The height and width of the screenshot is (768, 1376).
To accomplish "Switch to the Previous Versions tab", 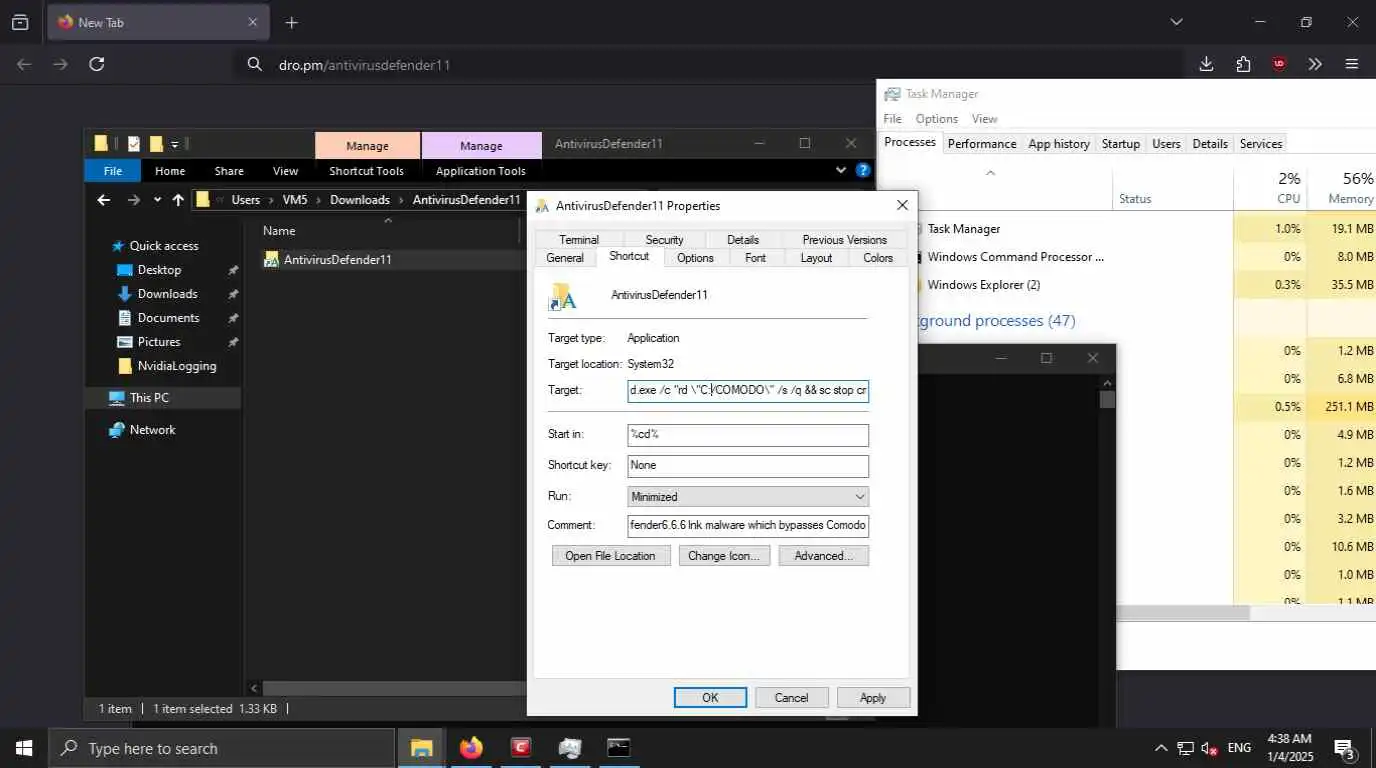I will point(844,240).
